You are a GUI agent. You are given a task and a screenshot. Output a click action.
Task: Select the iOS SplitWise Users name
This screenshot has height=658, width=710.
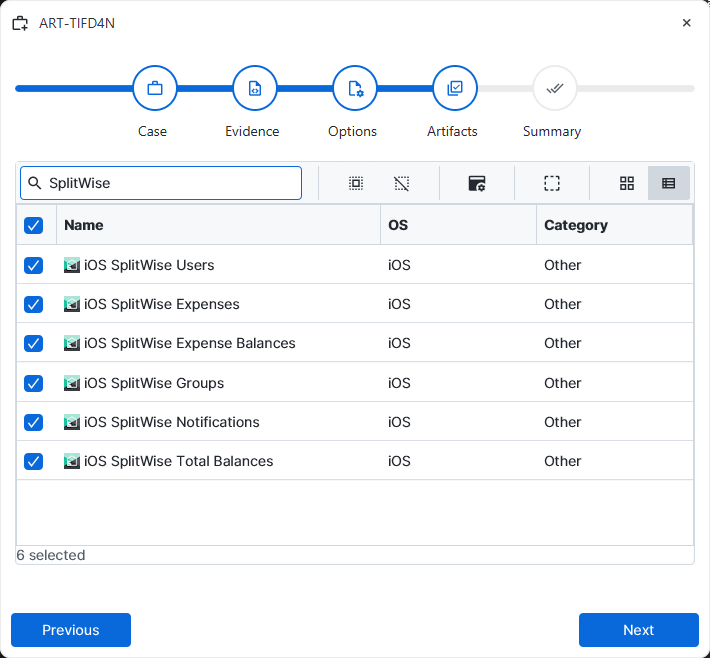click(149, 265)
